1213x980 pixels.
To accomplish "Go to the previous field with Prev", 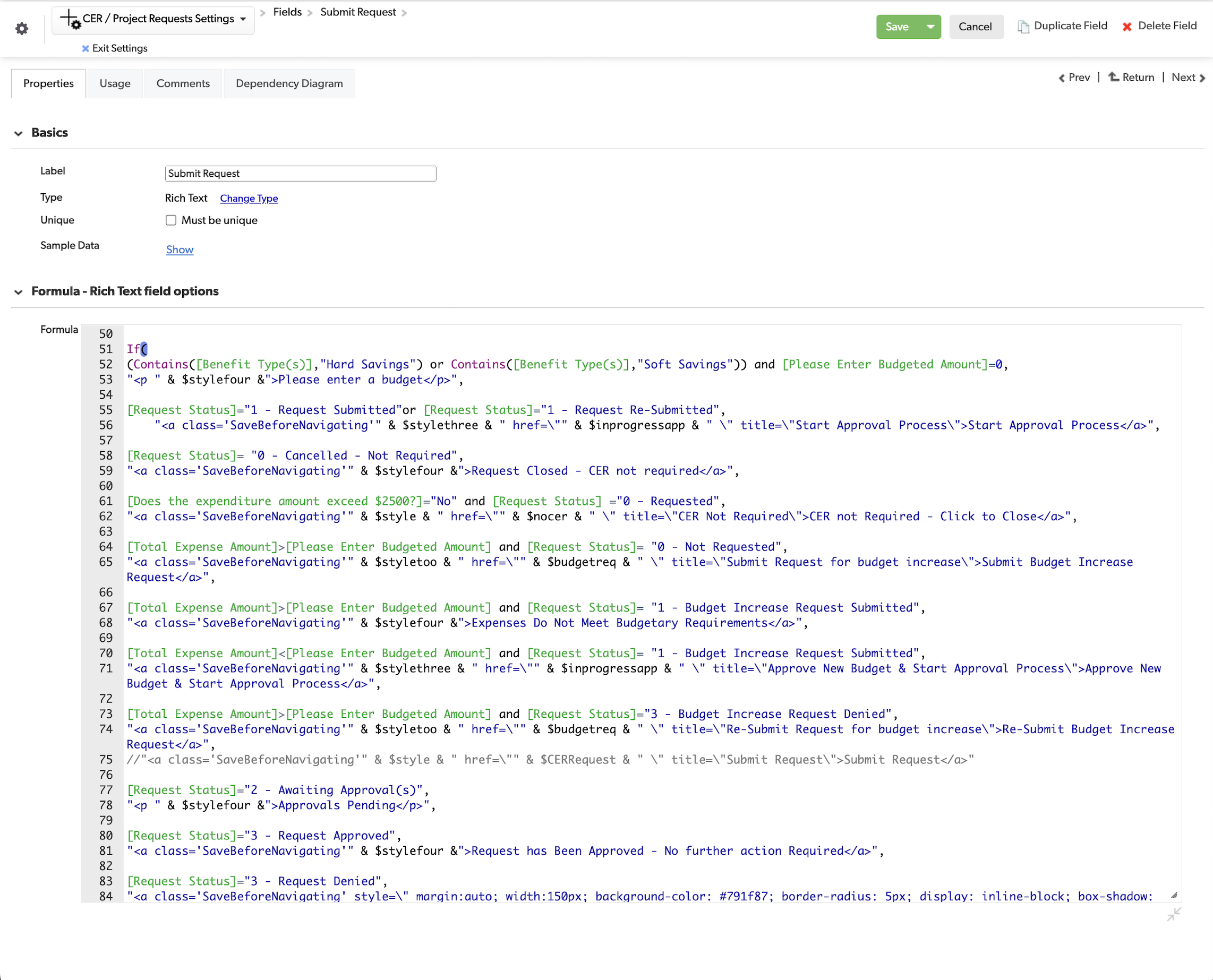I will tap(1073, 78).
